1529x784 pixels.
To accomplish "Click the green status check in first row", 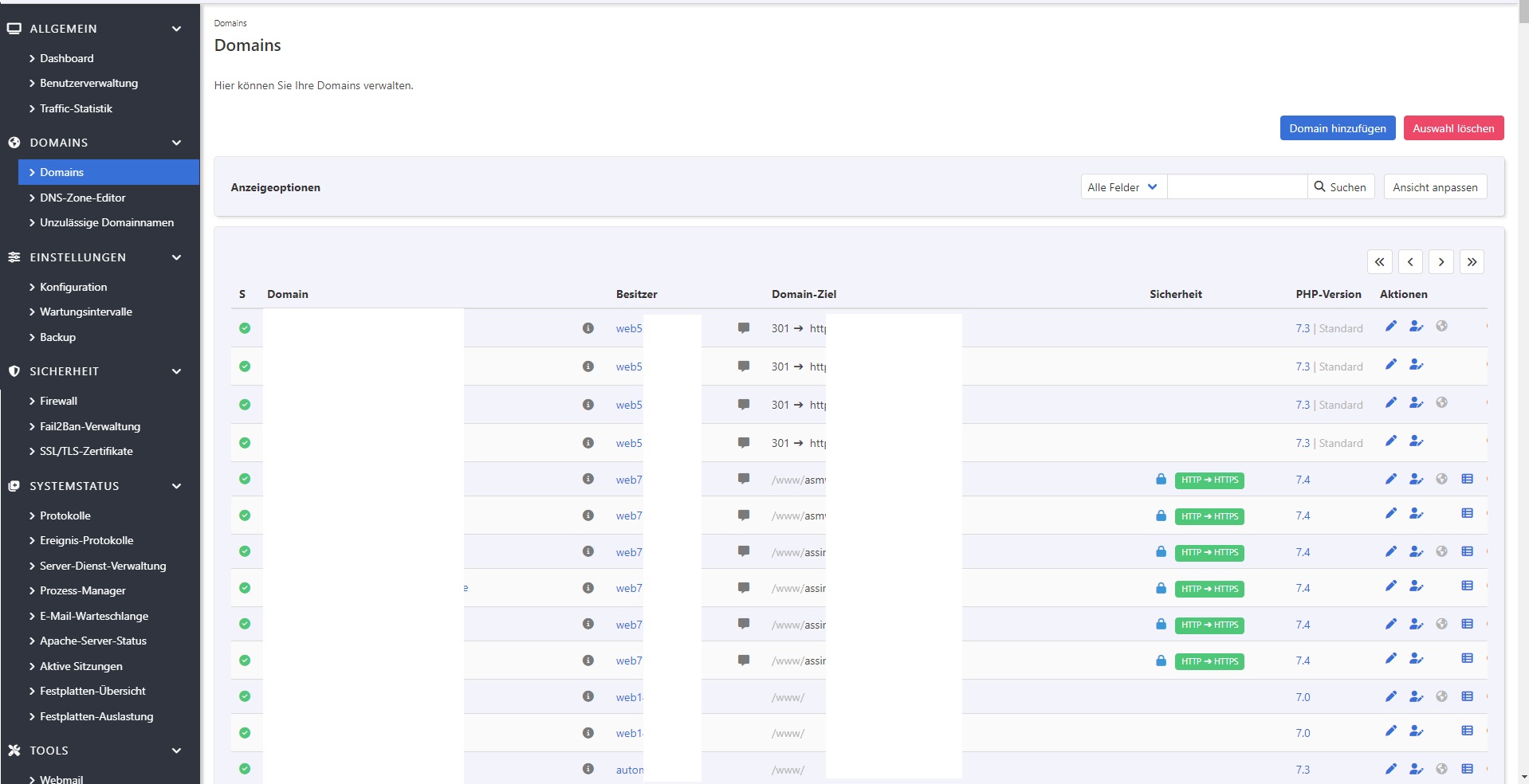I will [245, 328].
